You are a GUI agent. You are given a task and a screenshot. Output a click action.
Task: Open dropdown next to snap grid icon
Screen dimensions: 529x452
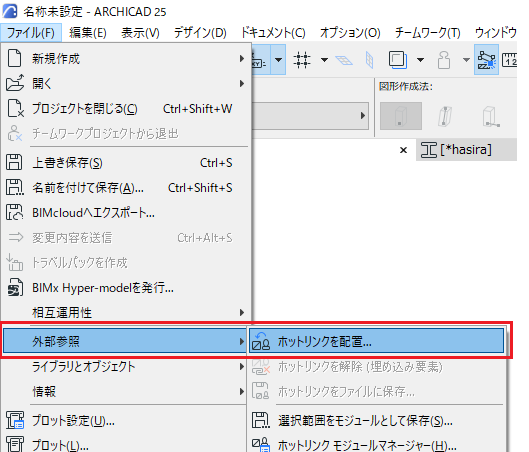point(324,60)
